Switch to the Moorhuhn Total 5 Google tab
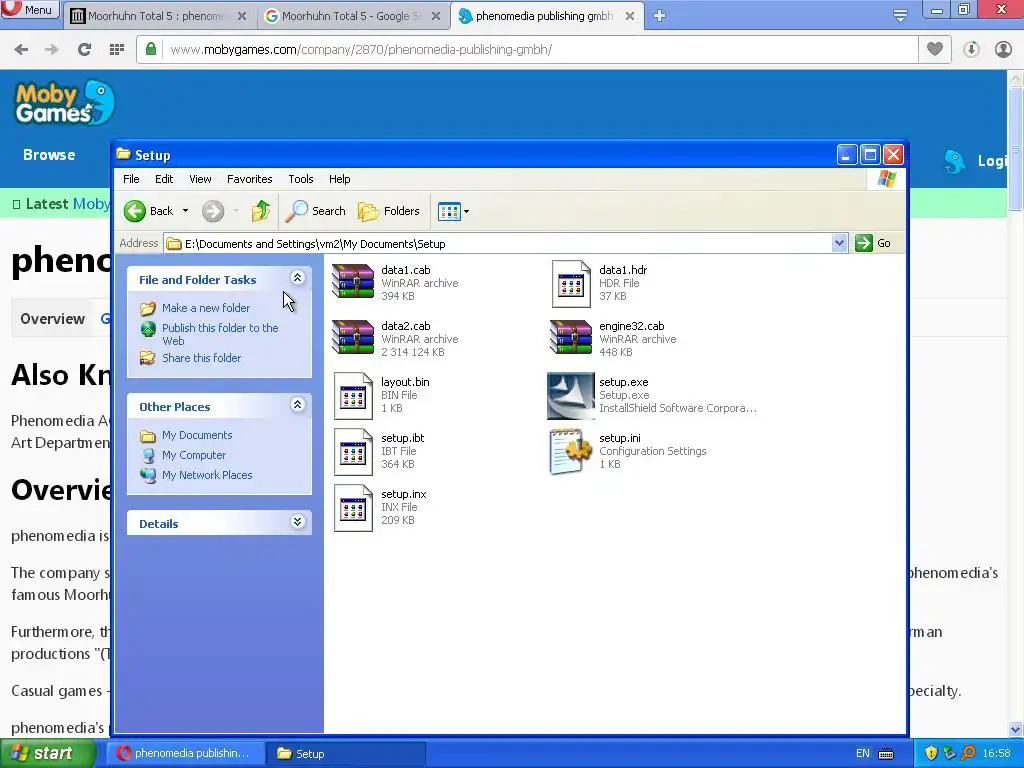This screenshot has width=1024, height=768. (353, 16)
